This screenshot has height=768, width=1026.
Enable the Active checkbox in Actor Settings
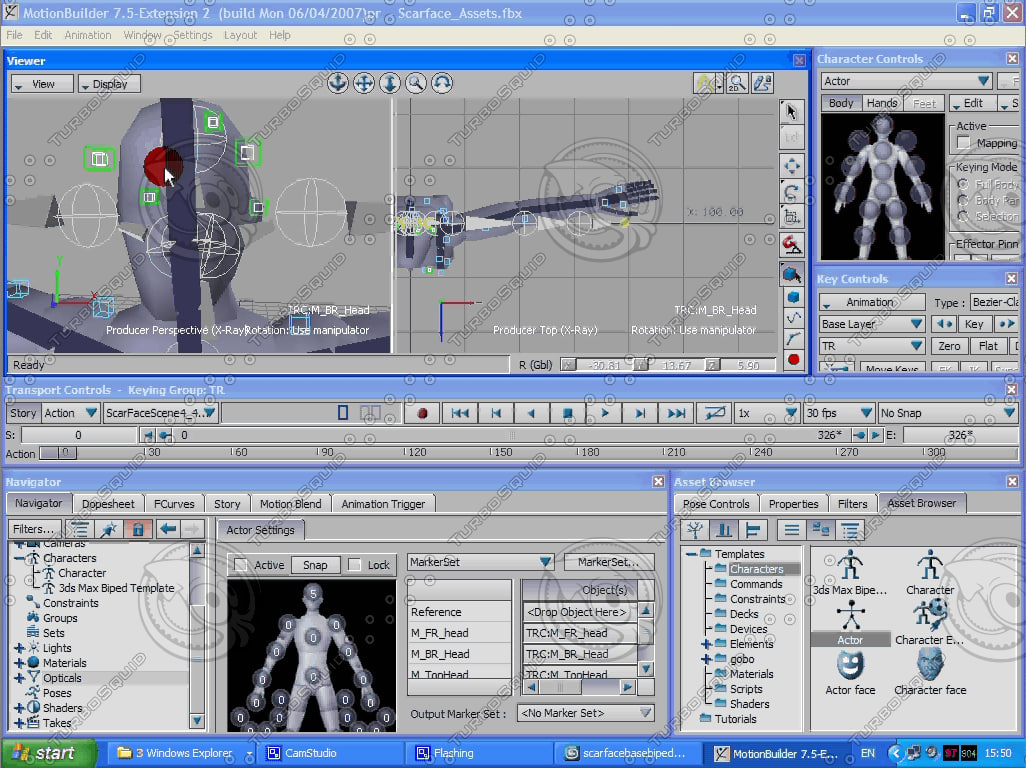pos(241,565)
